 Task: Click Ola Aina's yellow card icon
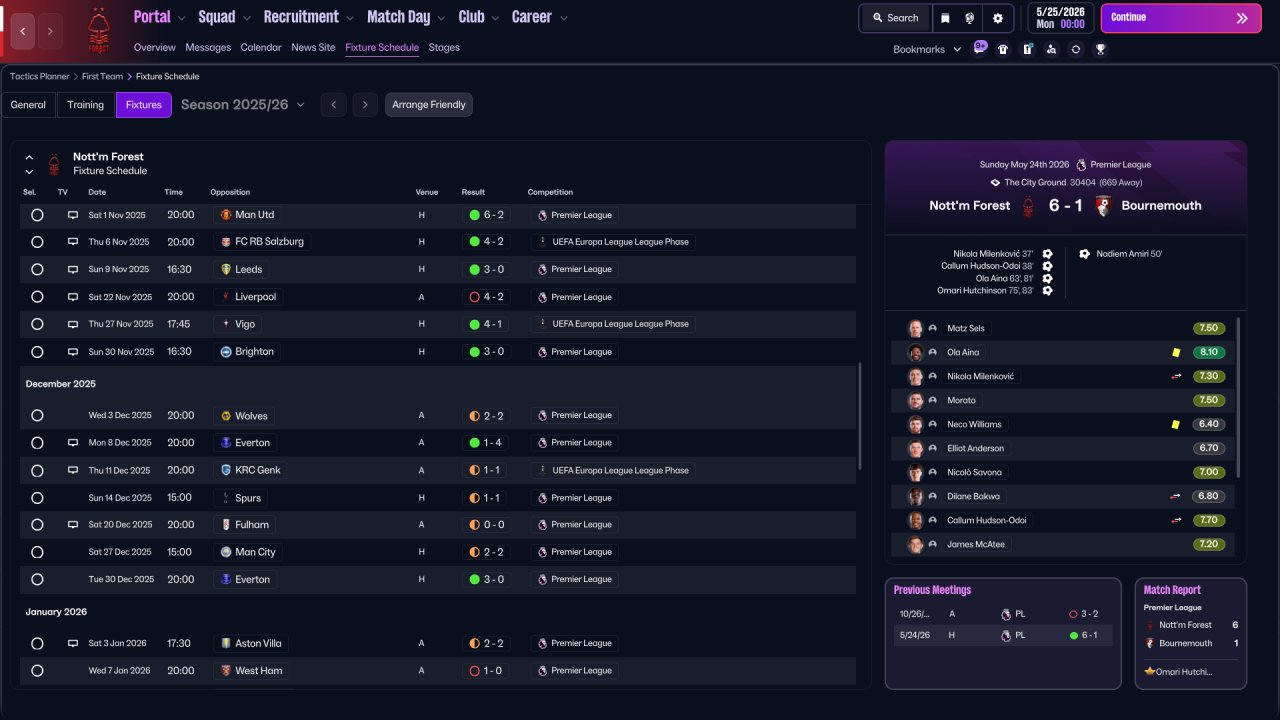[1176, 353]
